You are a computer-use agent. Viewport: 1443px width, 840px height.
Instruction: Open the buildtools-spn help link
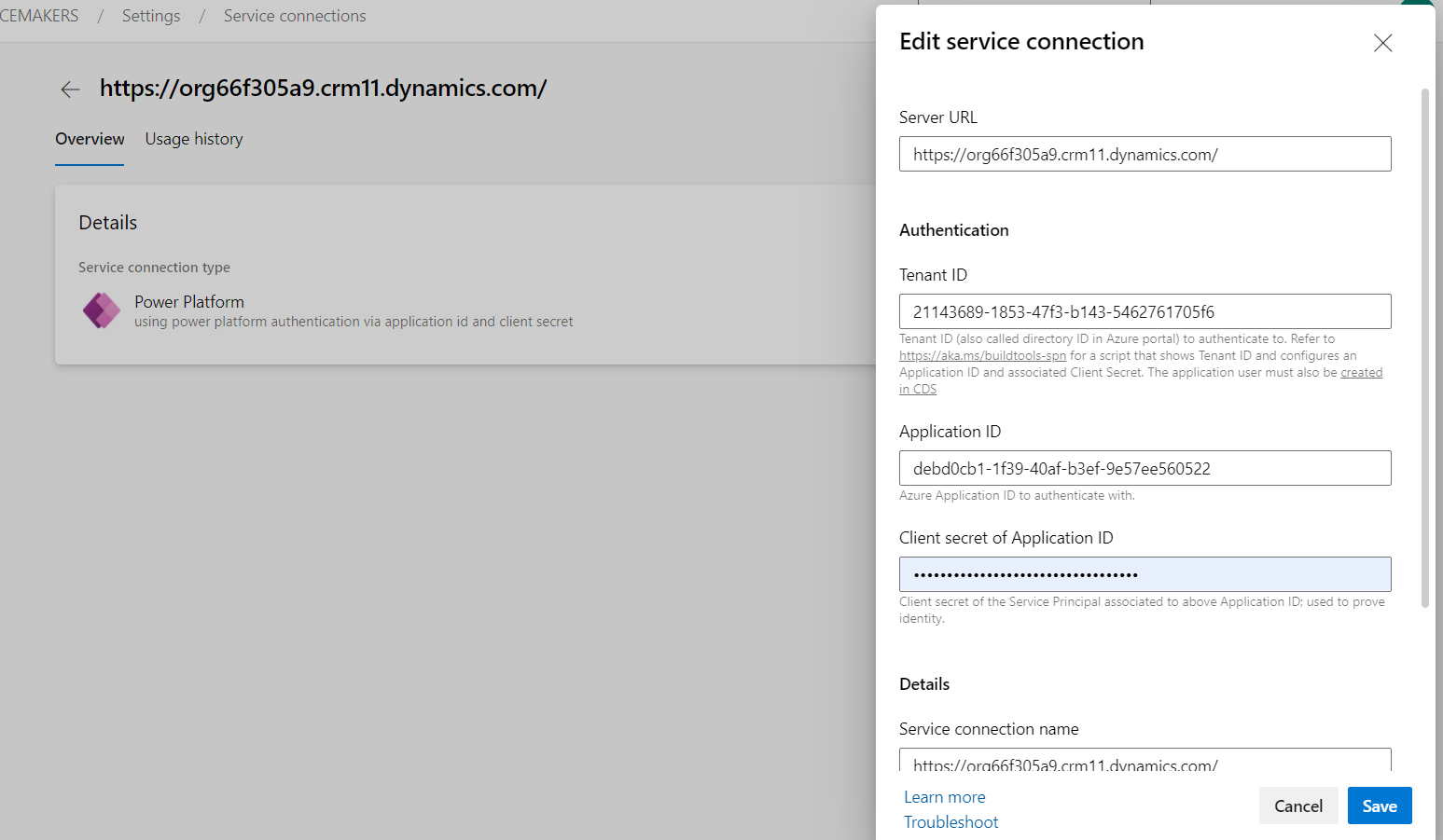pos(982,355)
